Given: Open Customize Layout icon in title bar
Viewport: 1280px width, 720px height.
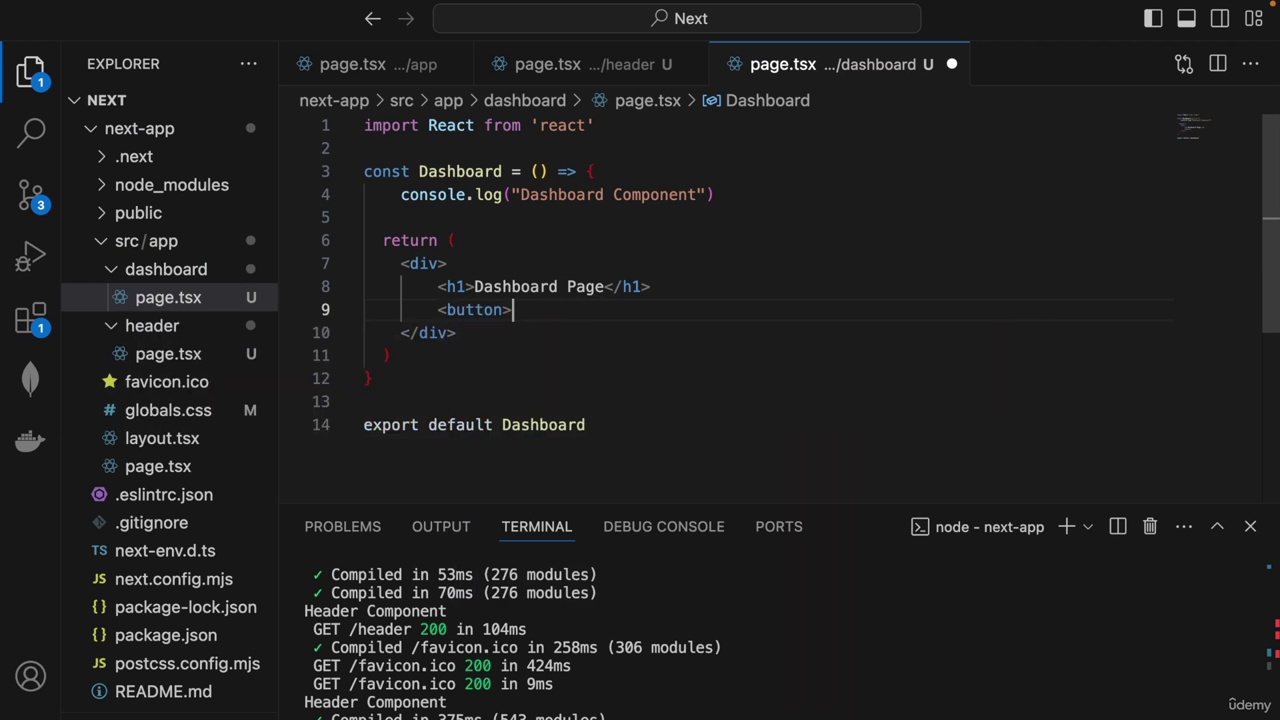Looking at the screenshot, I should [x=1254, y=18].
